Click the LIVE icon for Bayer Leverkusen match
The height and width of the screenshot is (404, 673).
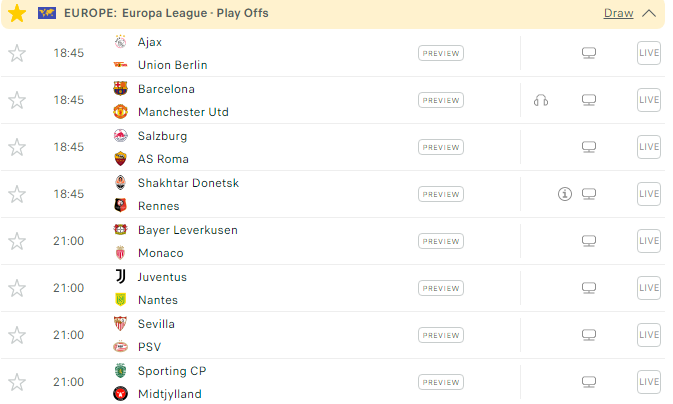click(x=649, y=241)
